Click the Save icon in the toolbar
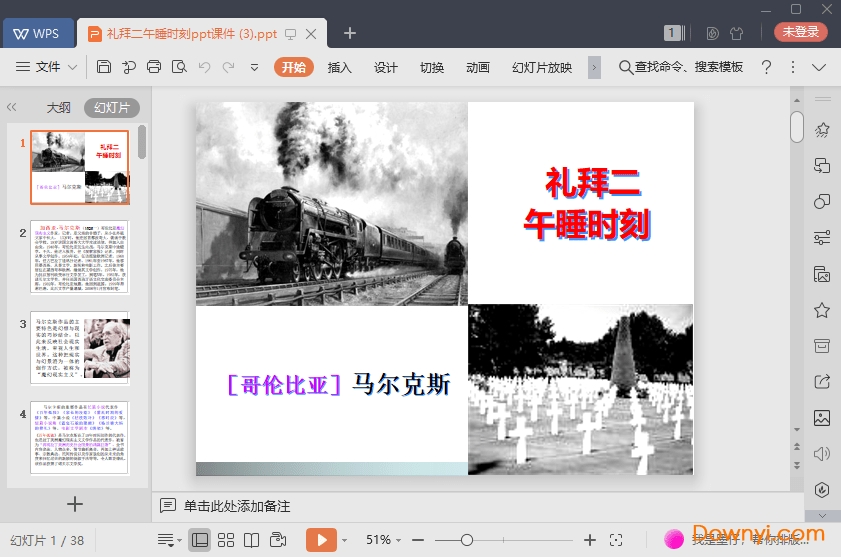 [104, 67]
